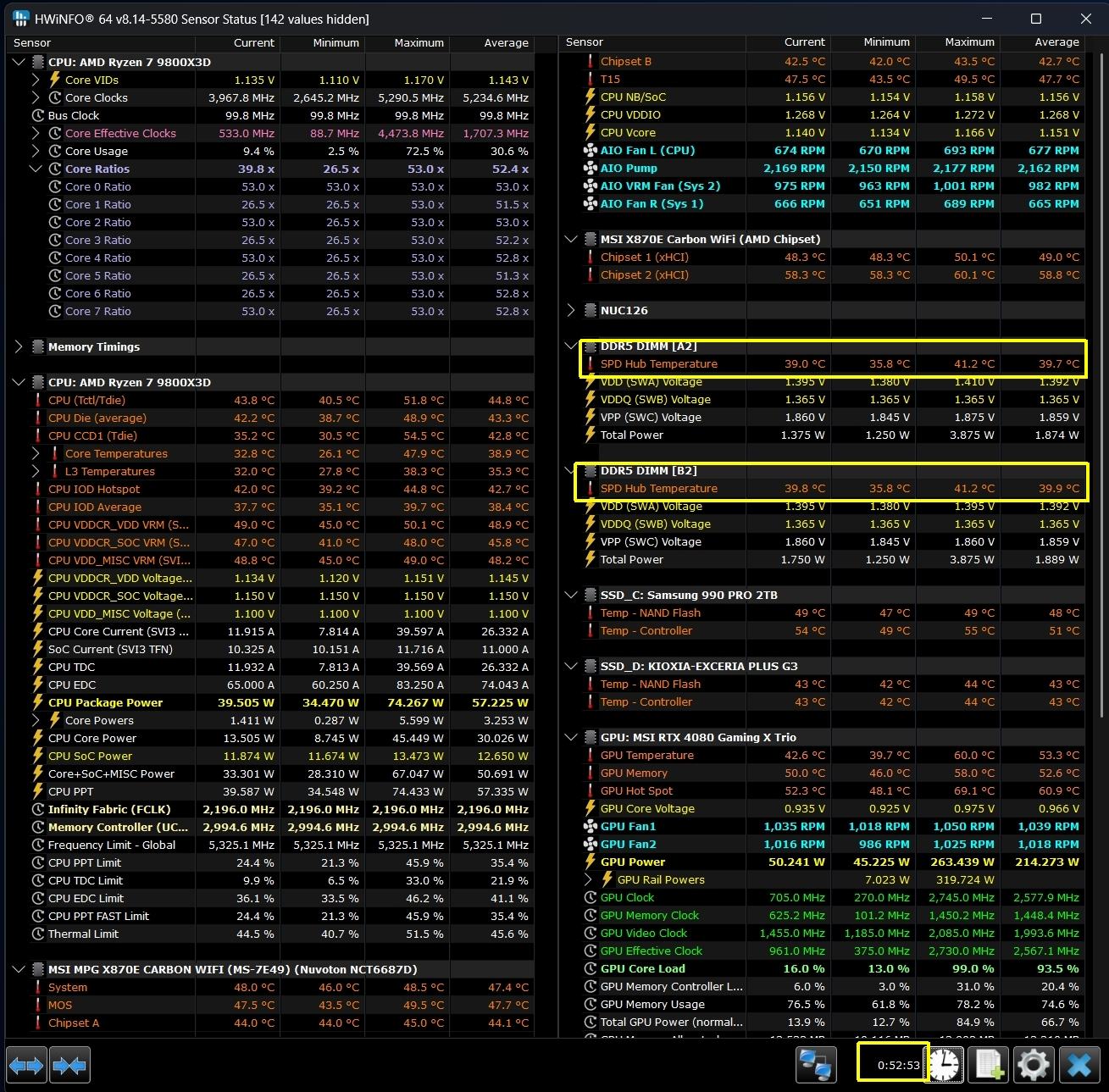The height and width of the screenshot is (1092, 1109).
Task: Click the shrink columns arrows button
Action: tap(69, 1065)
